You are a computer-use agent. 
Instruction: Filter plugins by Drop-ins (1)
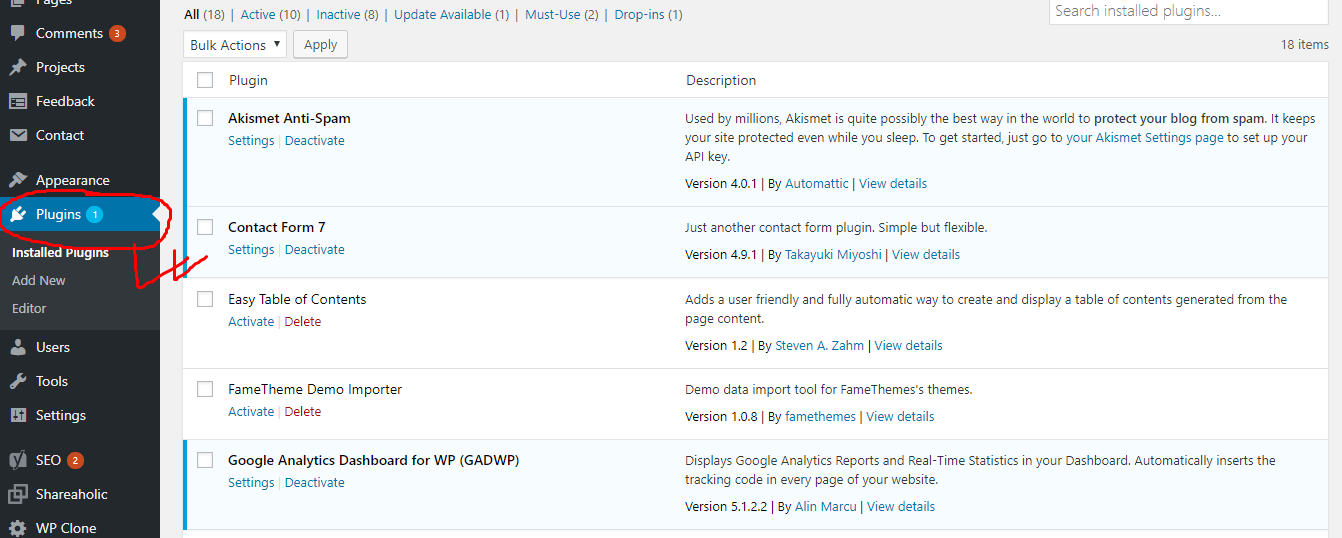(x=648, y=14)
